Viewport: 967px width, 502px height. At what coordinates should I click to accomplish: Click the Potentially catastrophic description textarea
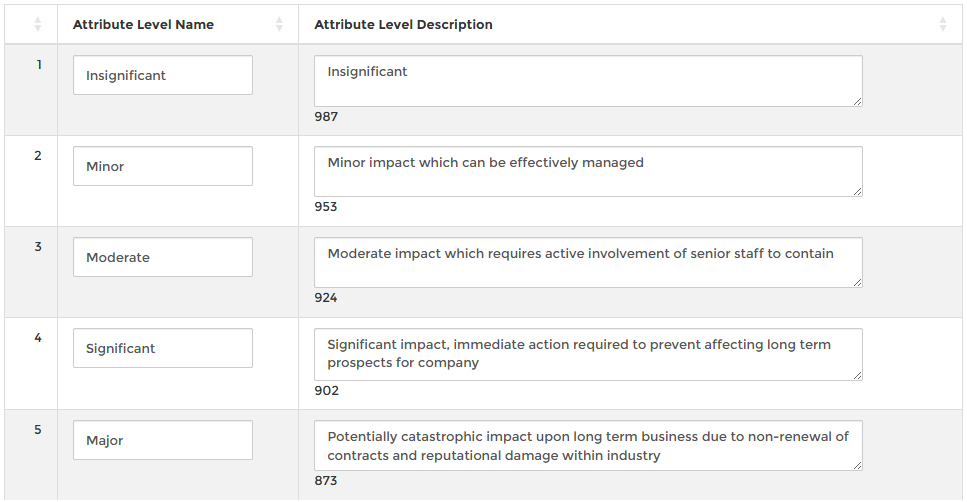588,445
